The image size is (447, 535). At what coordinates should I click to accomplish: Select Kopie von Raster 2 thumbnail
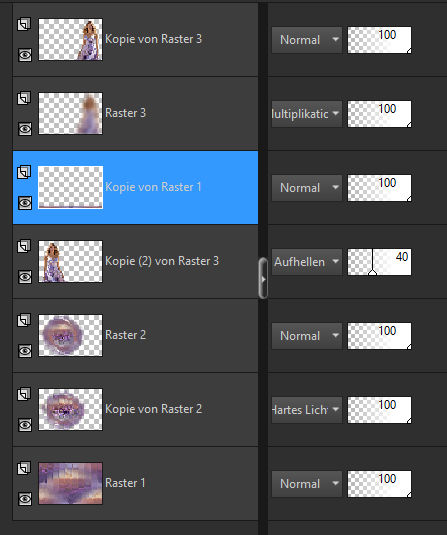(x=70, y=410)
